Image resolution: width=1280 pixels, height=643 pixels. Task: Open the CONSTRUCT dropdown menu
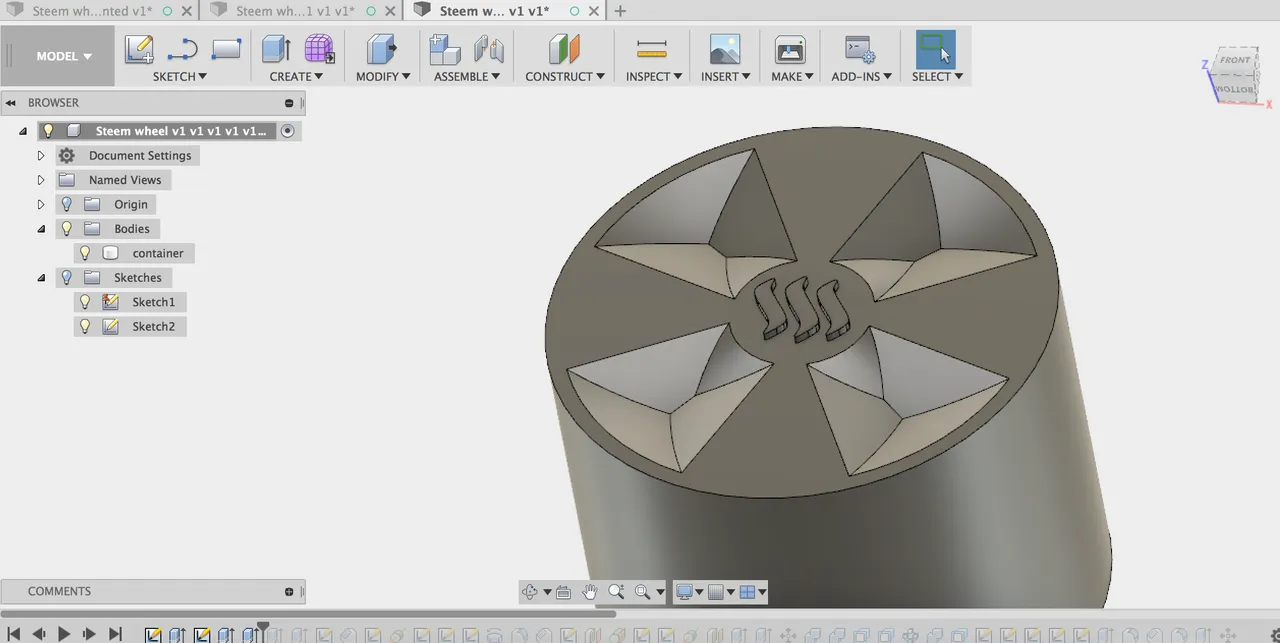[565, 77]
